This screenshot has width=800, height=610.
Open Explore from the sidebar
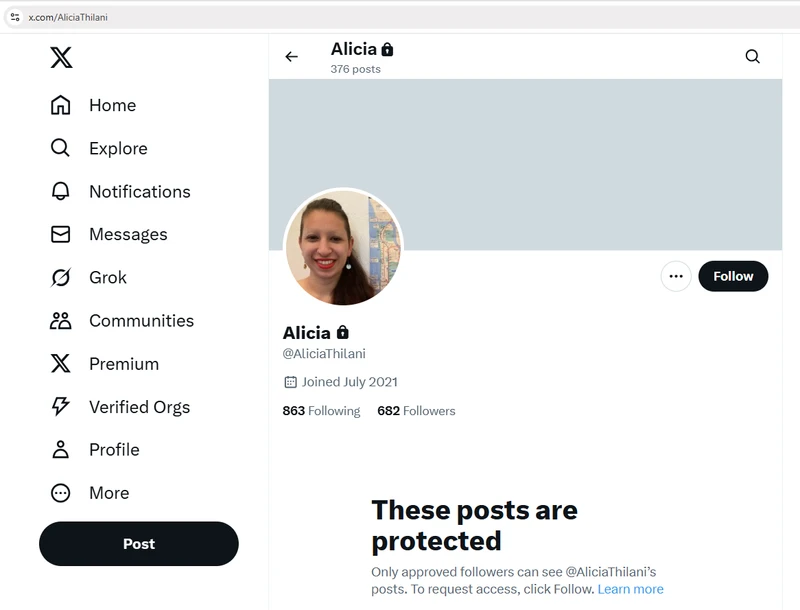click(x=117, y=148)
